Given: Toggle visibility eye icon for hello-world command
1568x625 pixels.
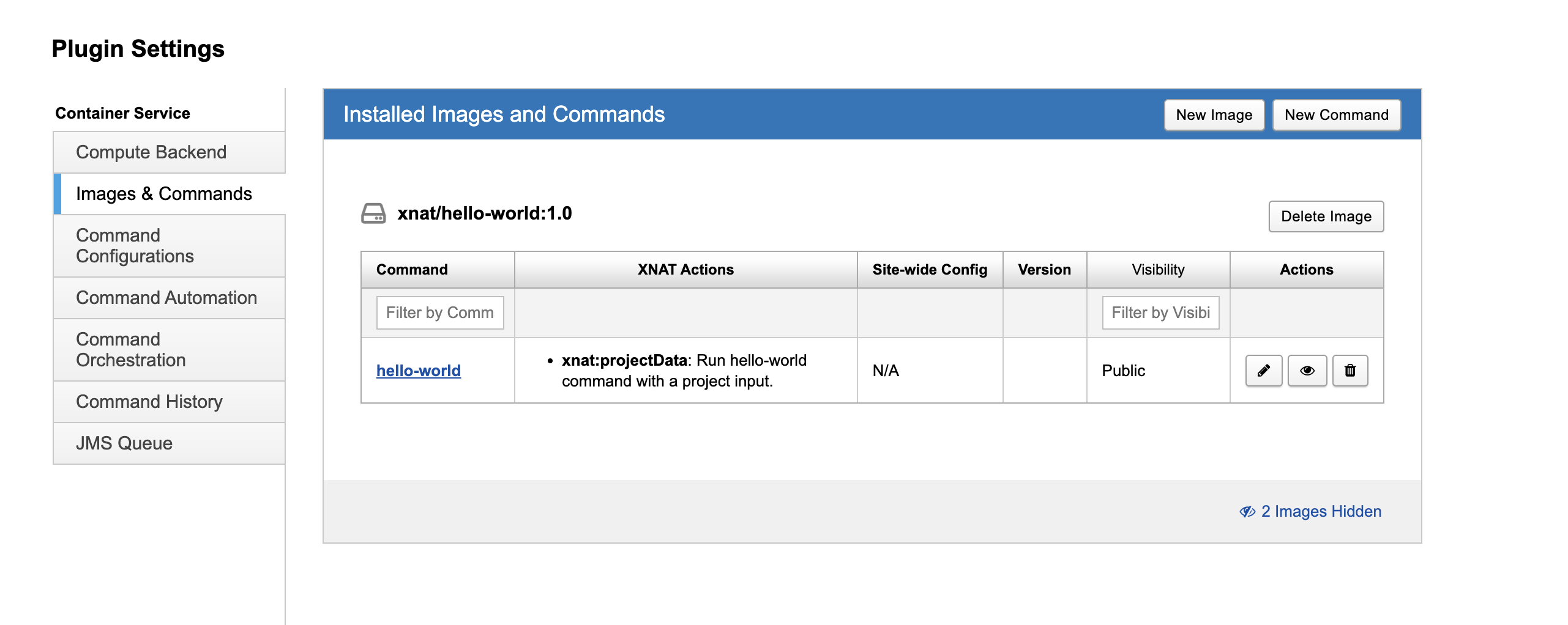Looking at the screenshot, I should tap(1307, 371).
